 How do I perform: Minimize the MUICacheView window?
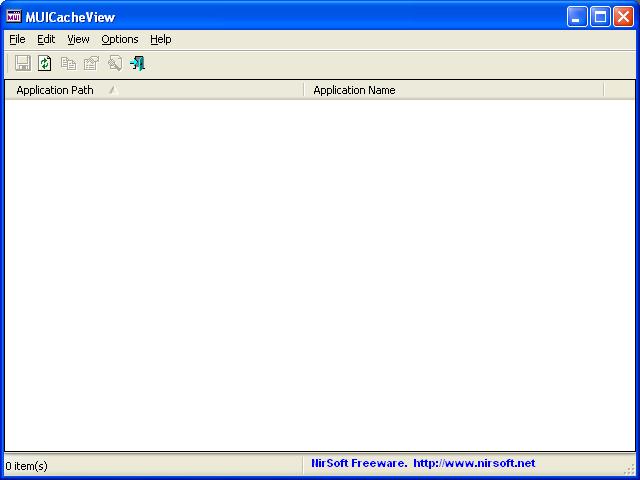click(x=577, y=17)
